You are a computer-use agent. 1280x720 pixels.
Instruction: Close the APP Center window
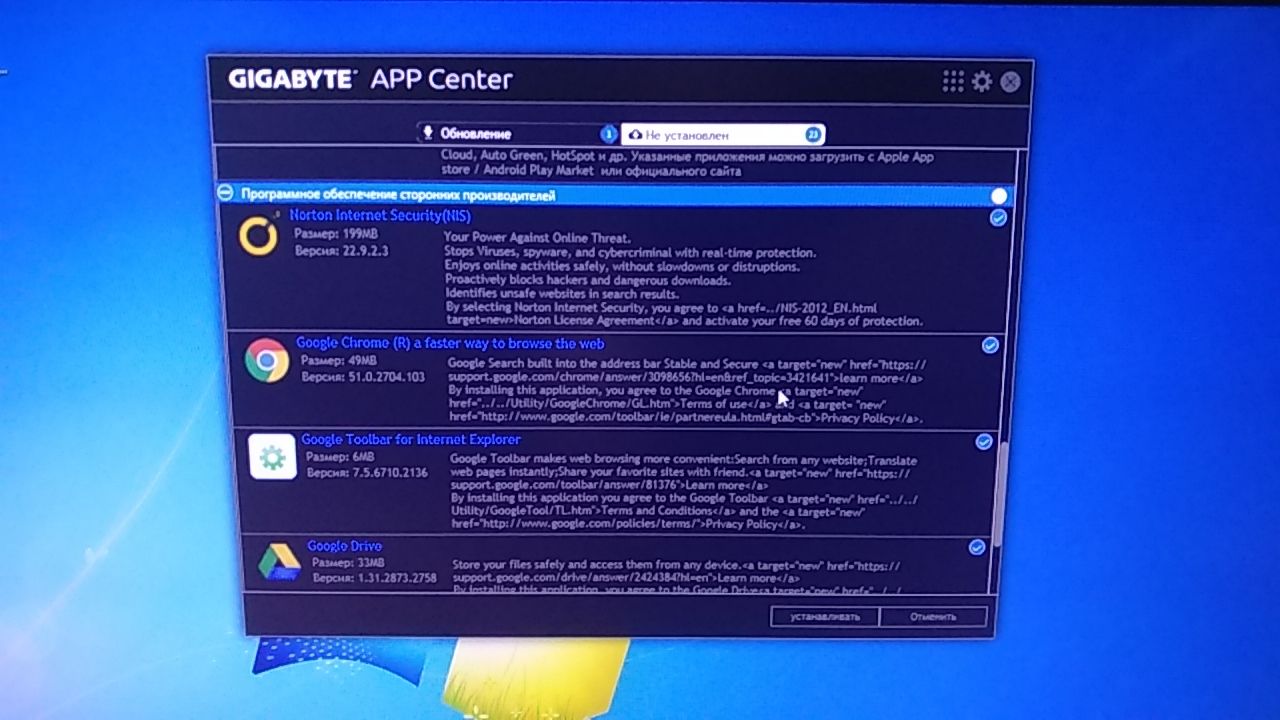point(1010,82)
